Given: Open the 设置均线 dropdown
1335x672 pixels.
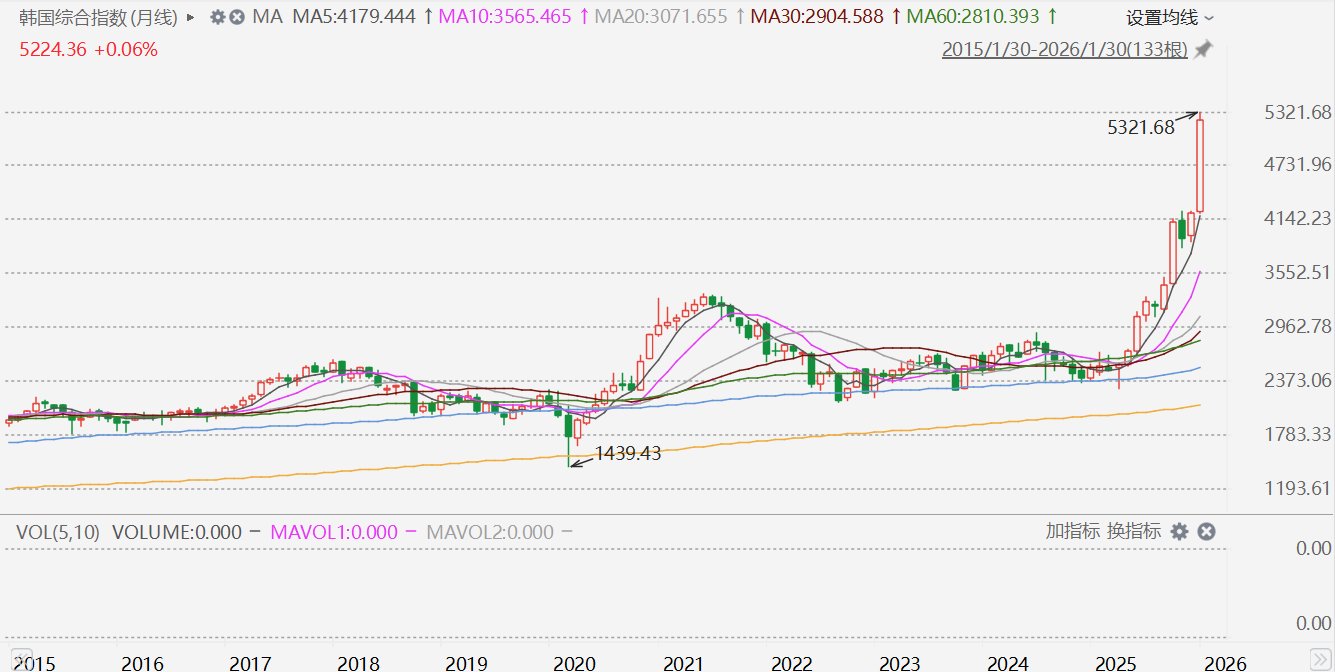Looking at the screenshot, I should pos(1170,18).
